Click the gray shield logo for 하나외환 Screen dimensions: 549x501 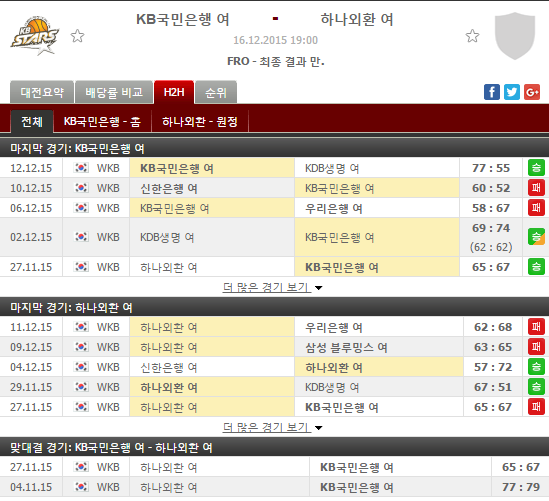pos(515,36)
